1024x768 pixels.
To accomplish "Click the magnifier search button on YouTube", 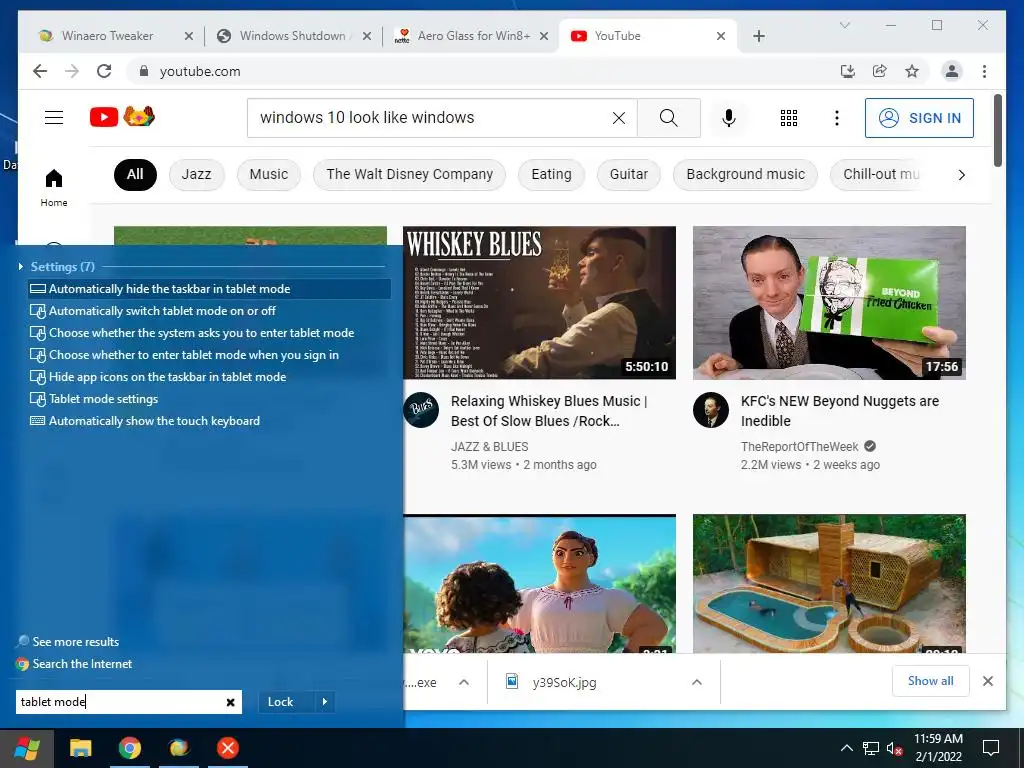I will pyautogui.click(x=669, y=118).
